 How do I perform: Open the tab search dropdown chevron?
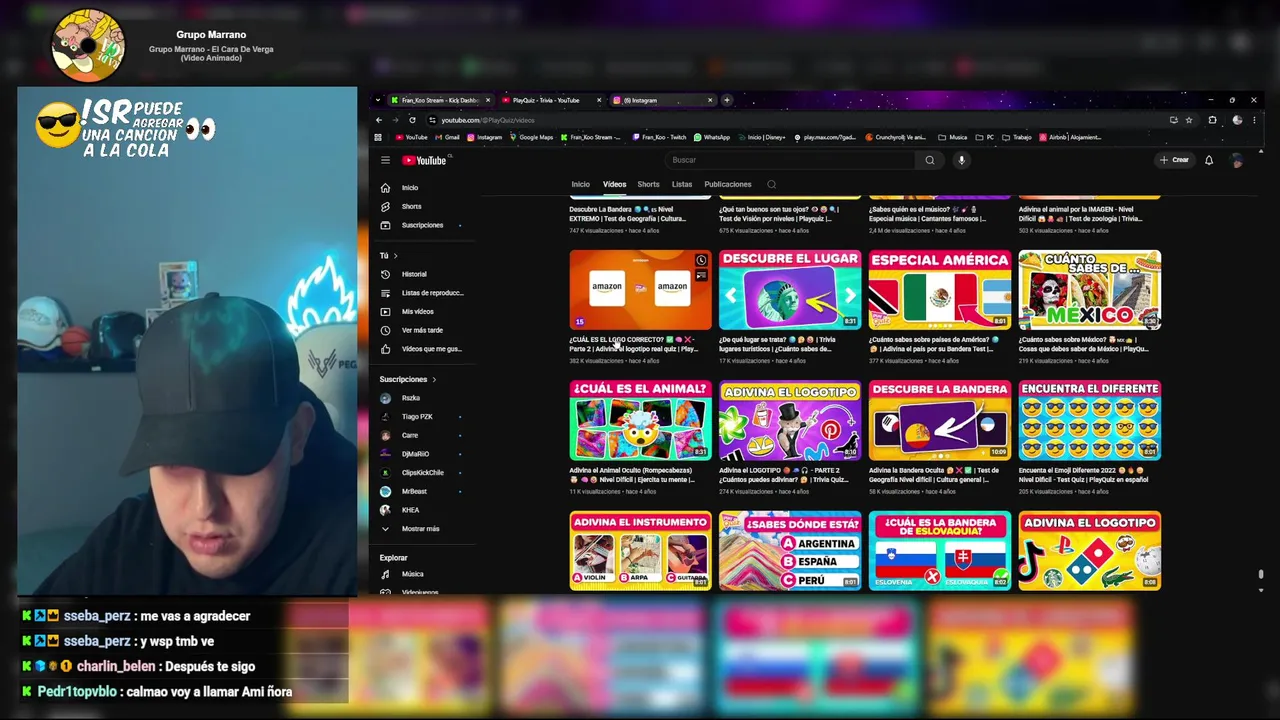[x=377, y=100]
